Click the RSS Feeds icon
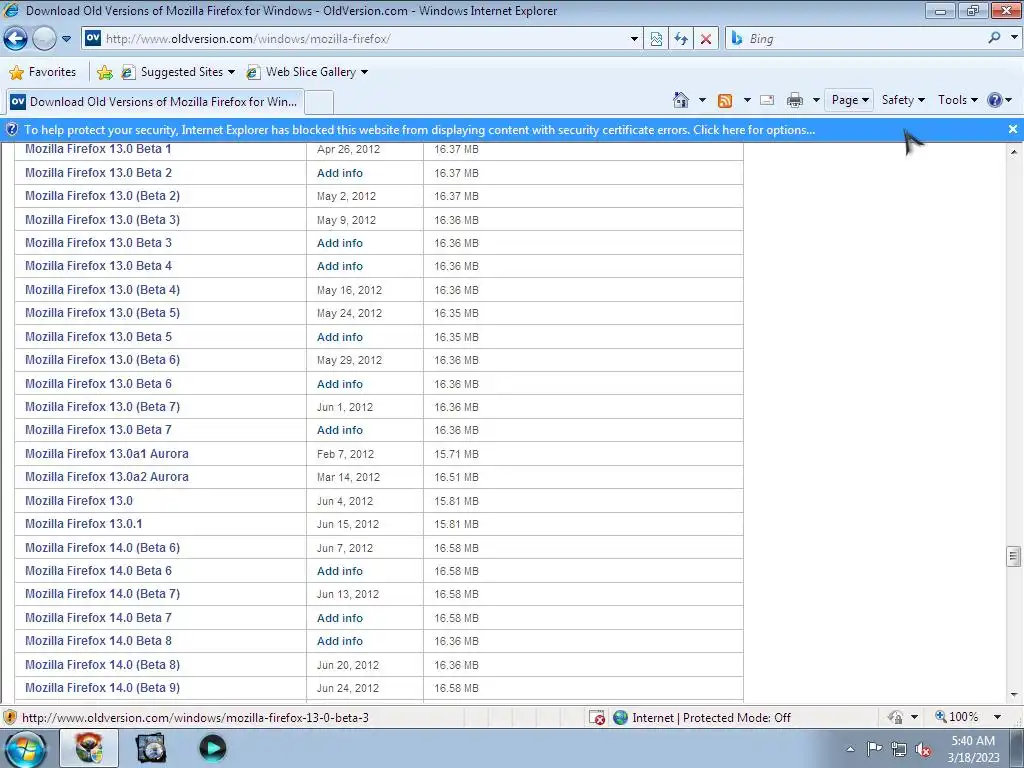Screen dimensions: 1024x768 coord(725,100)
